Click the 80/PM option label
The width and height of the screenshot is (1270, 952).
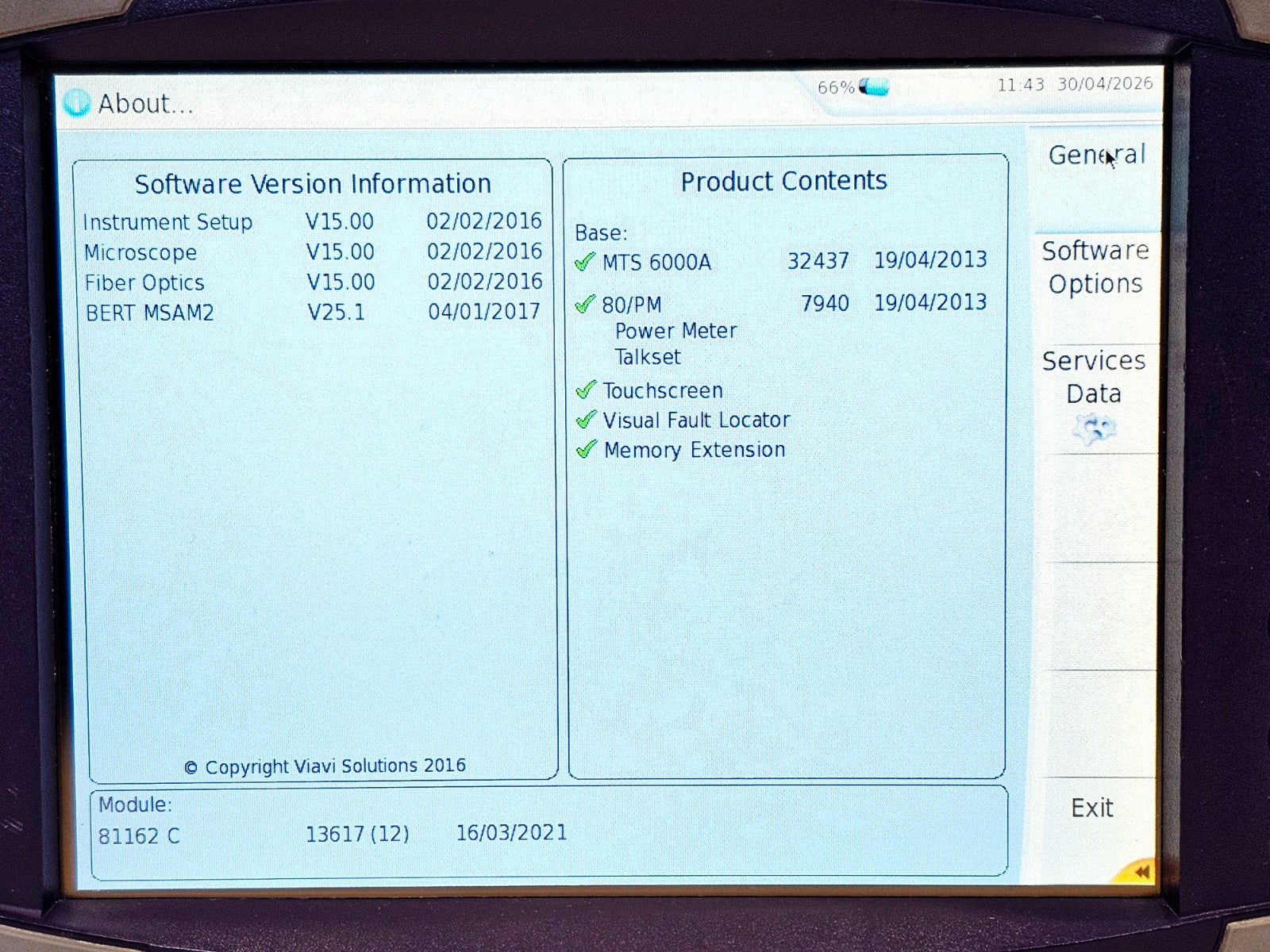point(632,305)
